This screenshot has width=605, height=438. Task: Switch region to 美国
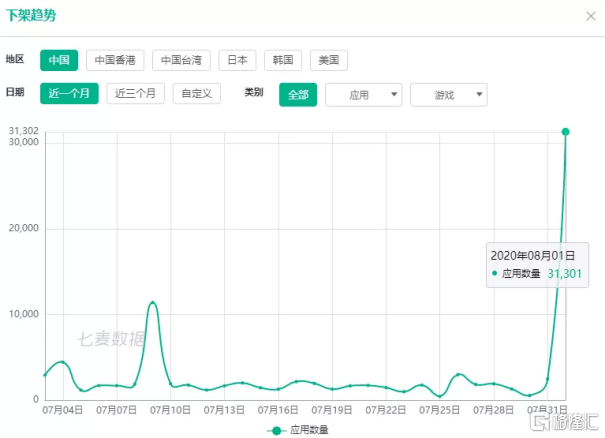(329, 60)
